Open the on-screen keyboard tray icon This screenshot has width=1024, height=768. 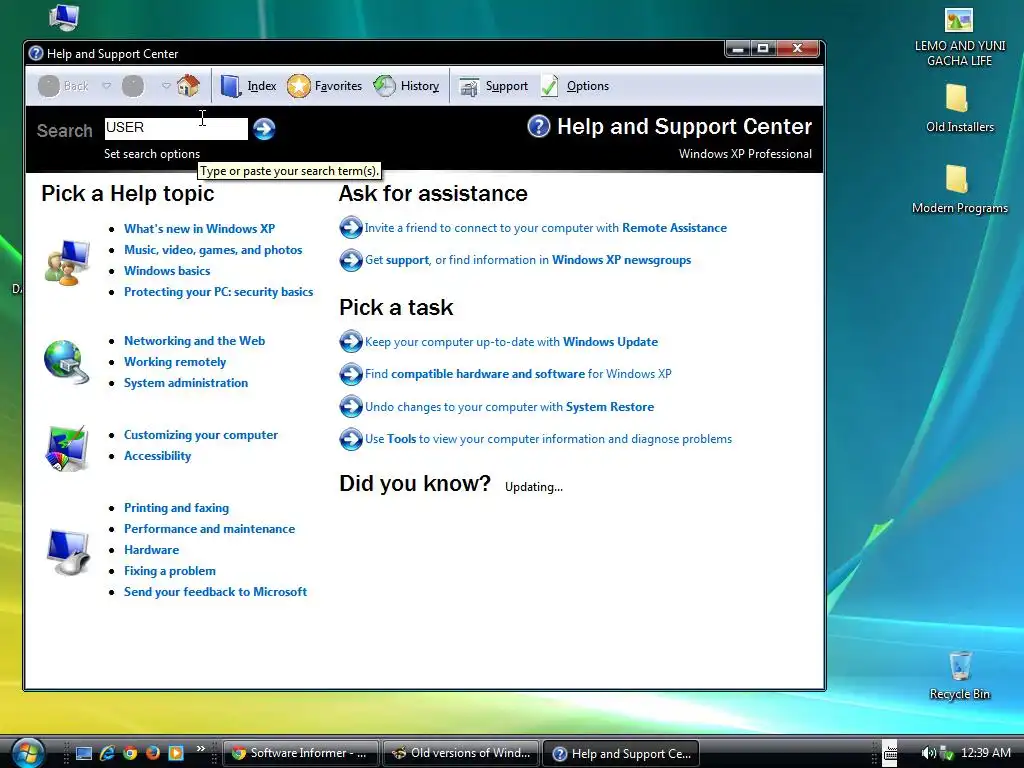click(890, 753)
